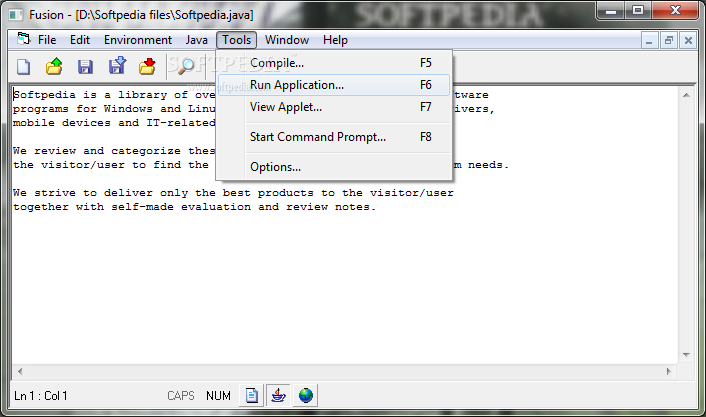Close the open Tools menu
The image size is (706, 417).
236,40
